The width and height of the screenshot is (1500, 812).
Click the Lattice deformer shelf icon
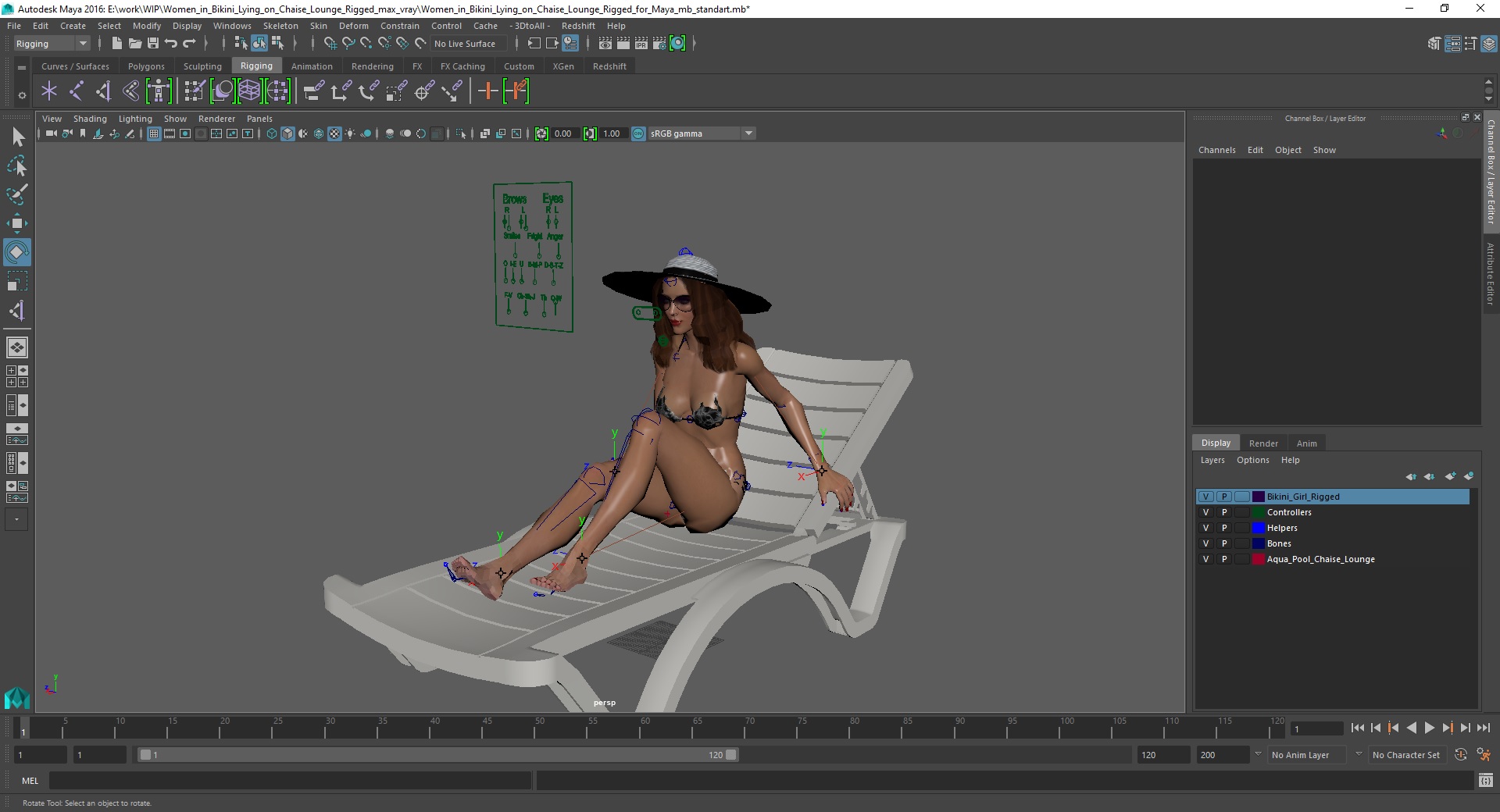point(249,91)
